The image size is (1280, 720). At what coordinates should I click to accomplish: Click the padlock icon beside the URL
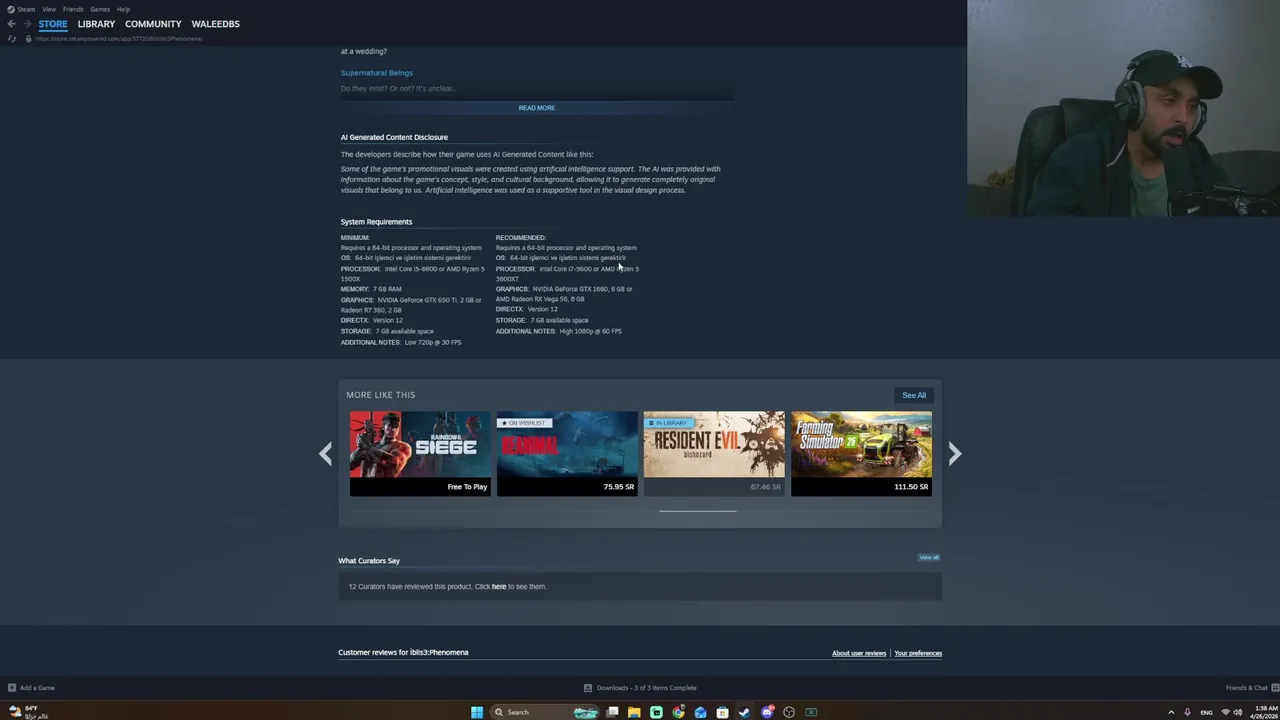click(28, 38)
